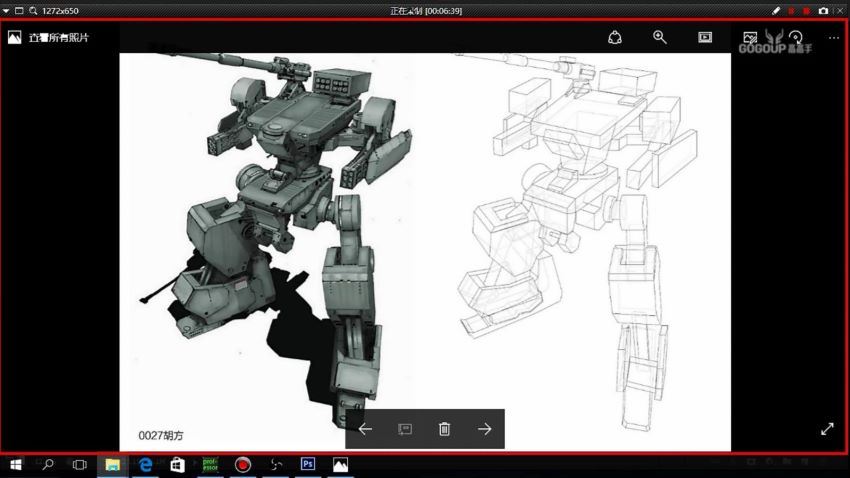Stop the recording with the red button
The image size is (850, 478).
[806, 10]
